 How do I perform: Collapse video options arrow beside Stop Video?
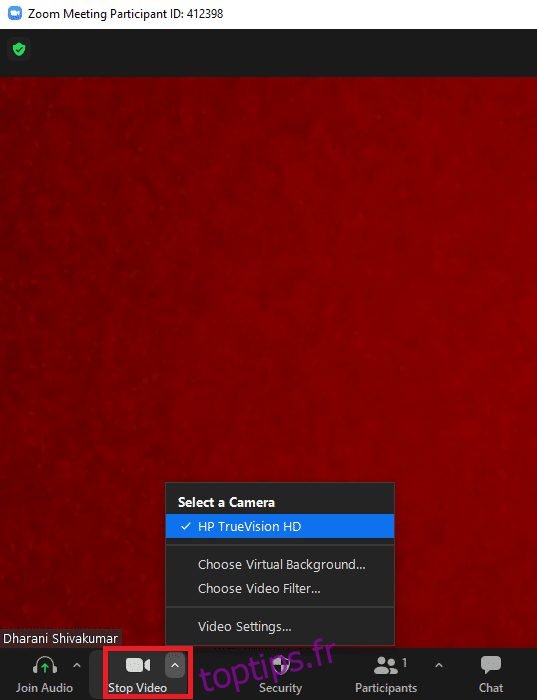tap(175, 666)
